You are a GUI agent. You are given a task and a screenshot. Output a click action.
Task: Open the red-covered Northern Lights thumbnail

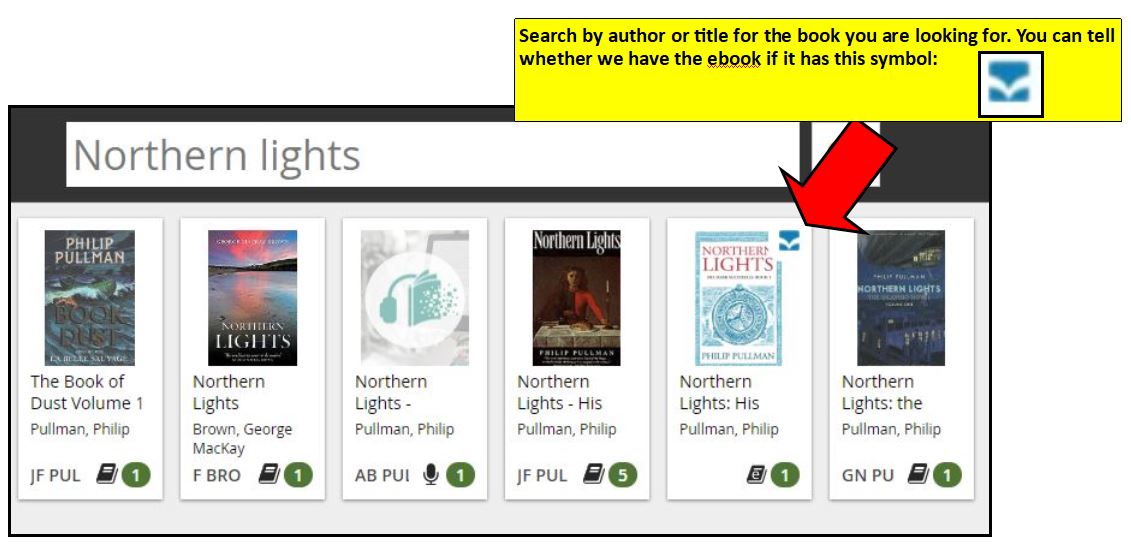tap(576, 298)
